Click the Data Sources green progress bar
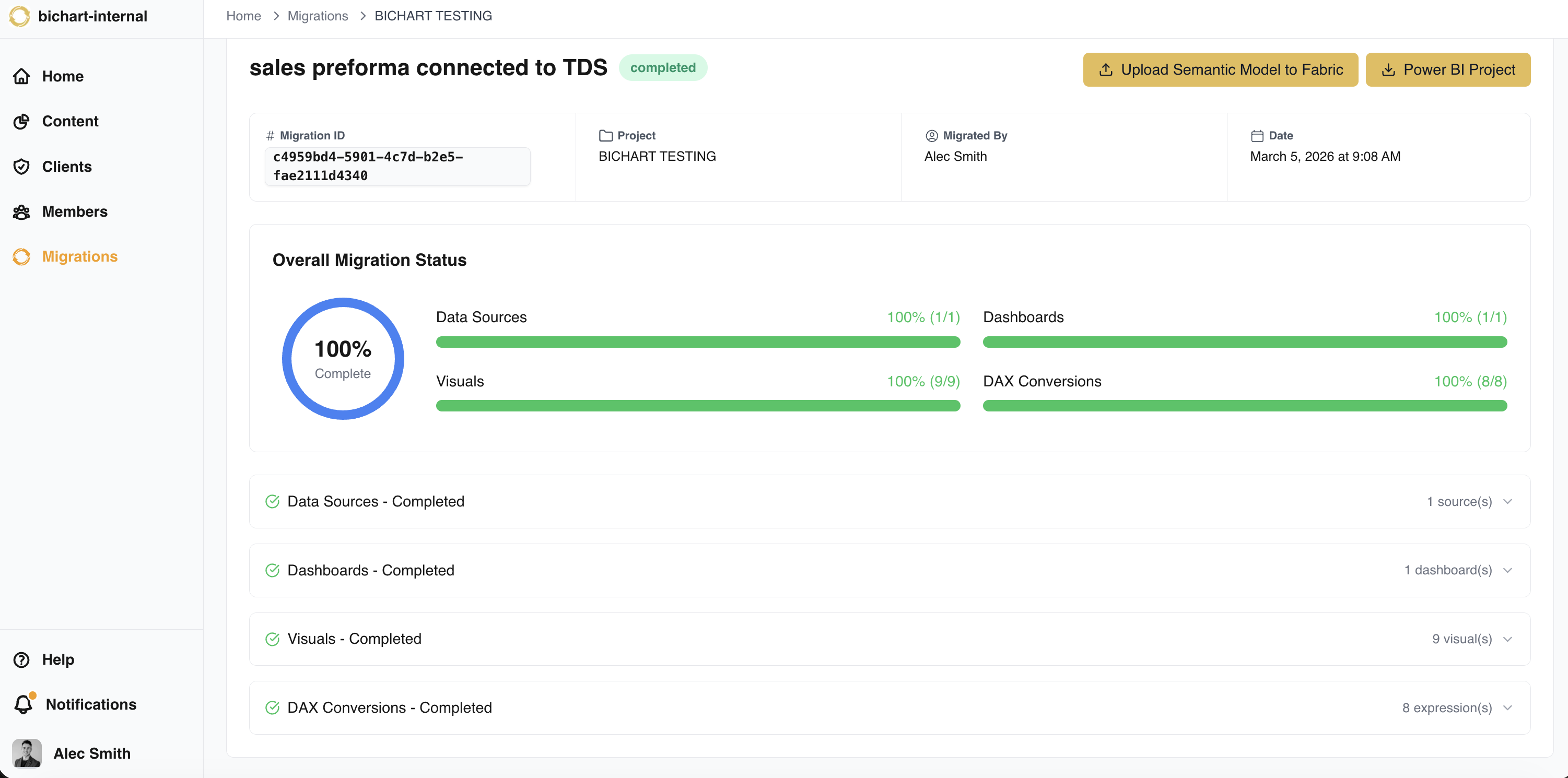 [698, 342]
